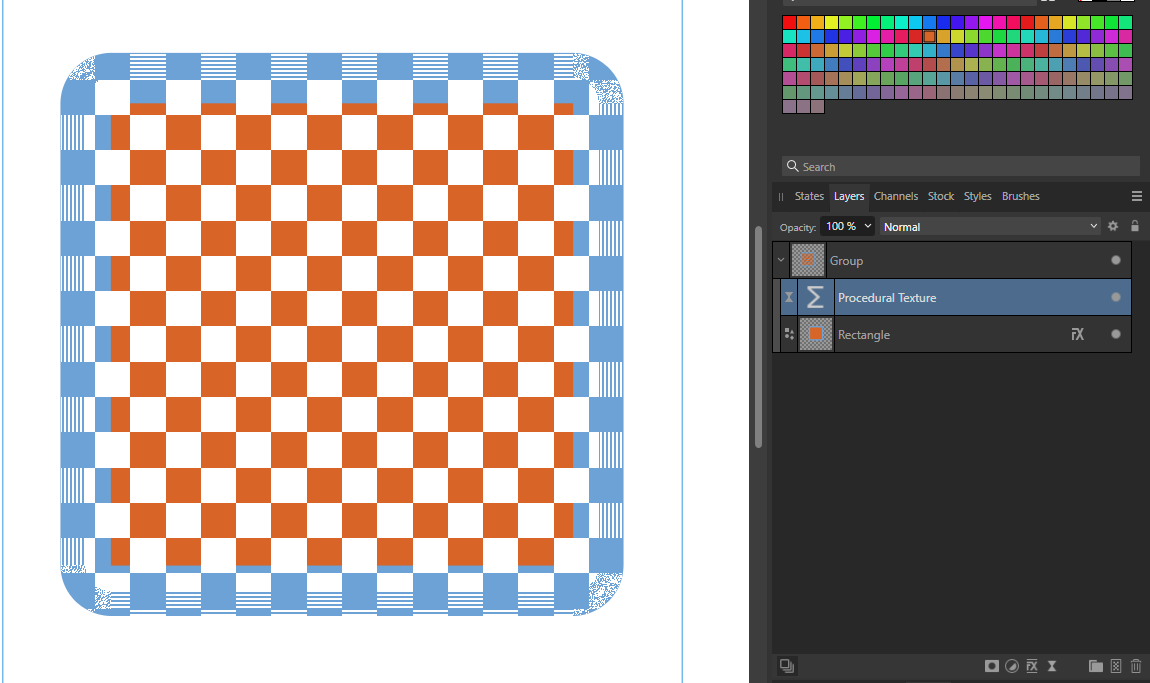Switch to the Channels tab
Viewport: 1150px width, 683px height.
point(896,196)
